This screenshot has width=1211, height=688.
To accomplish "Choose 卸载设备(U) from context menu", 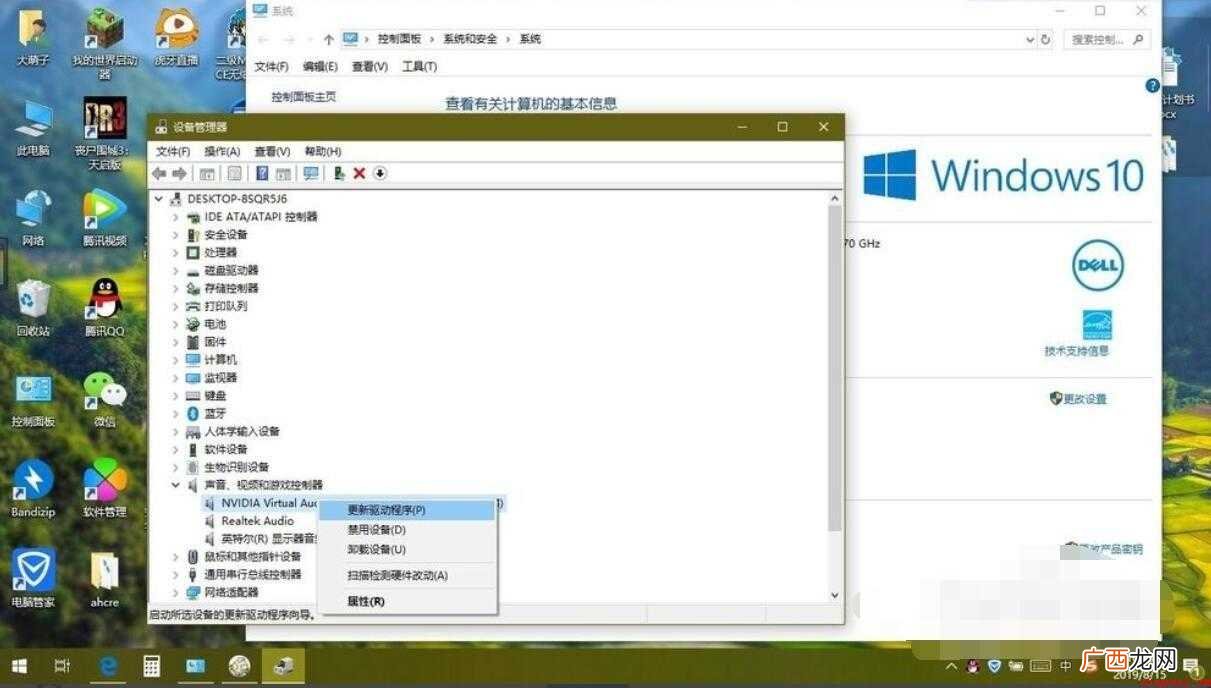I will 407,550.
